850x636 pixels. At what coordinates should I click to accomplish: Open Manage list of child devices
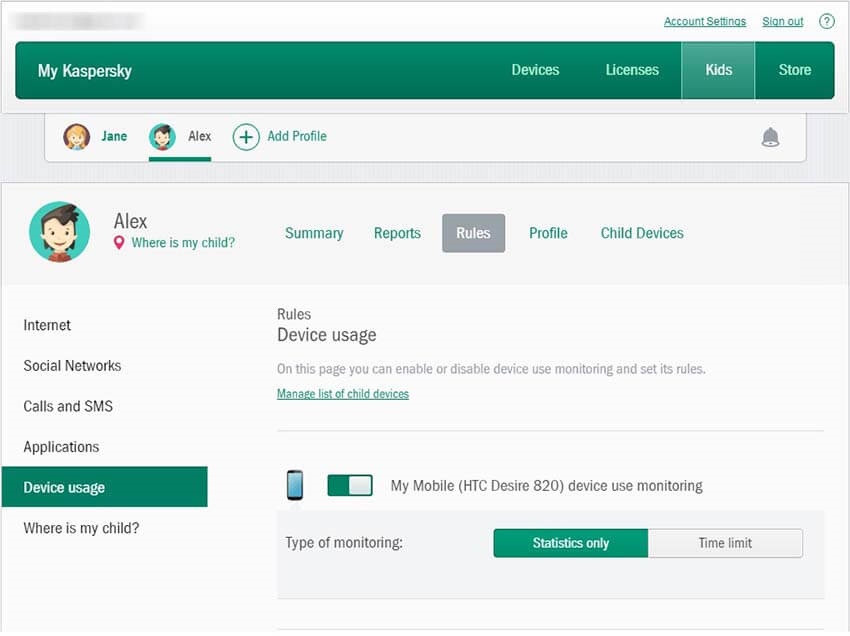(343, 394)
